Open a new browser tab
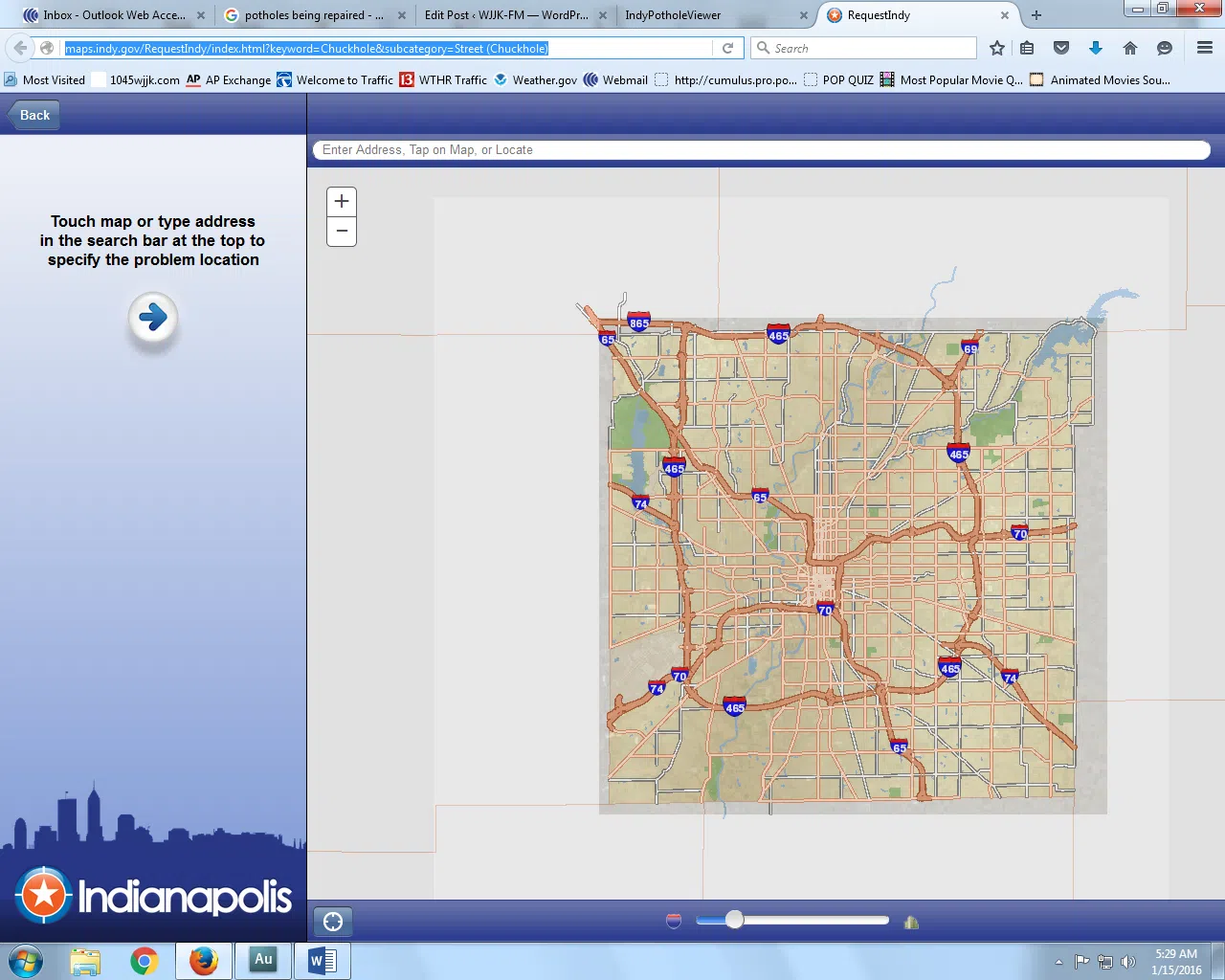The height and width of the screenshot is (980, 1225). pyautogui.click(x=1036, y=15)
